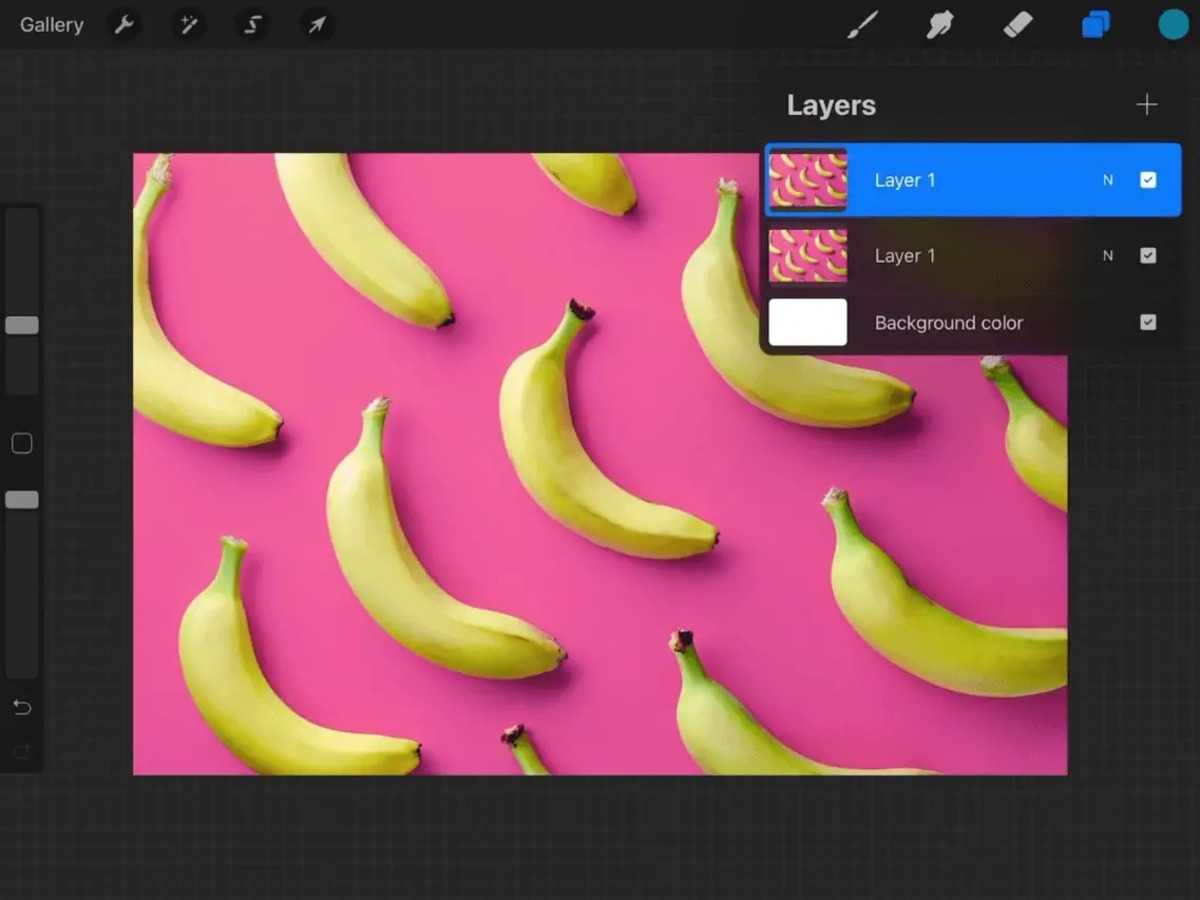Toggle the Background color layer visibility

pyautogui.click(x=1147, y=322)
